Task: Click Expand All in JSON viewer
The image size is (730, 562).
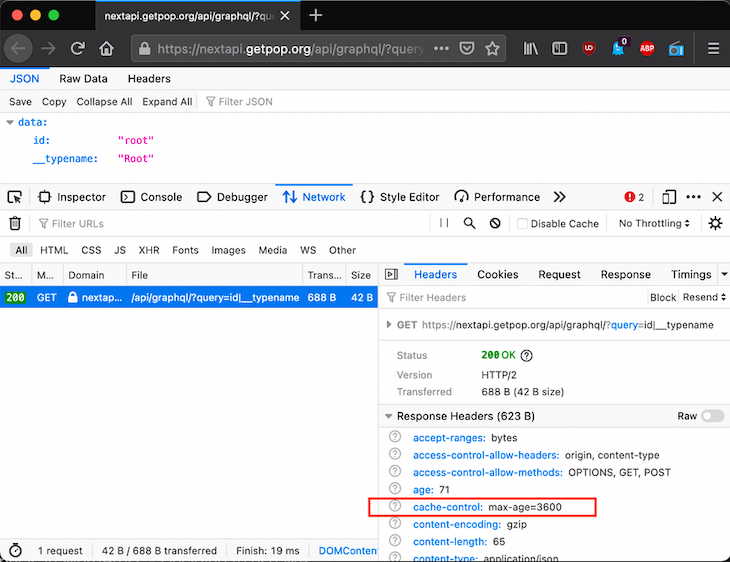Action: [167, 102]
